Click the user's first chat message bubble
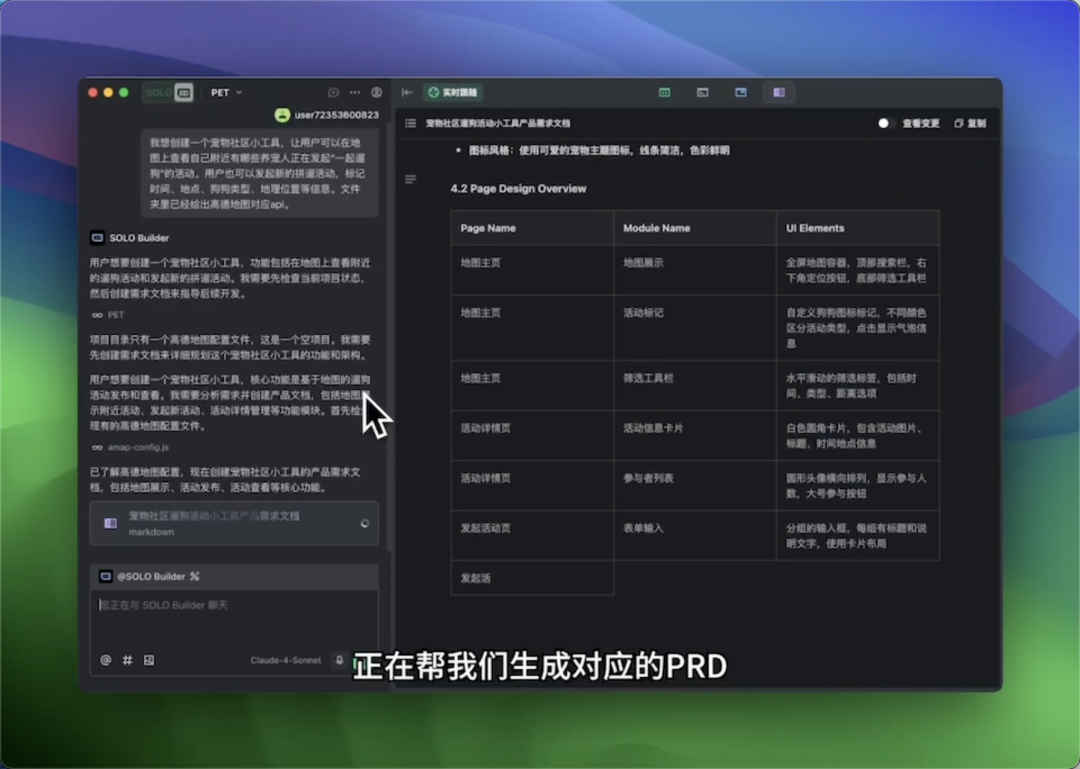The height and width of the screenshot is (769, 1080). tap(260, 173)
